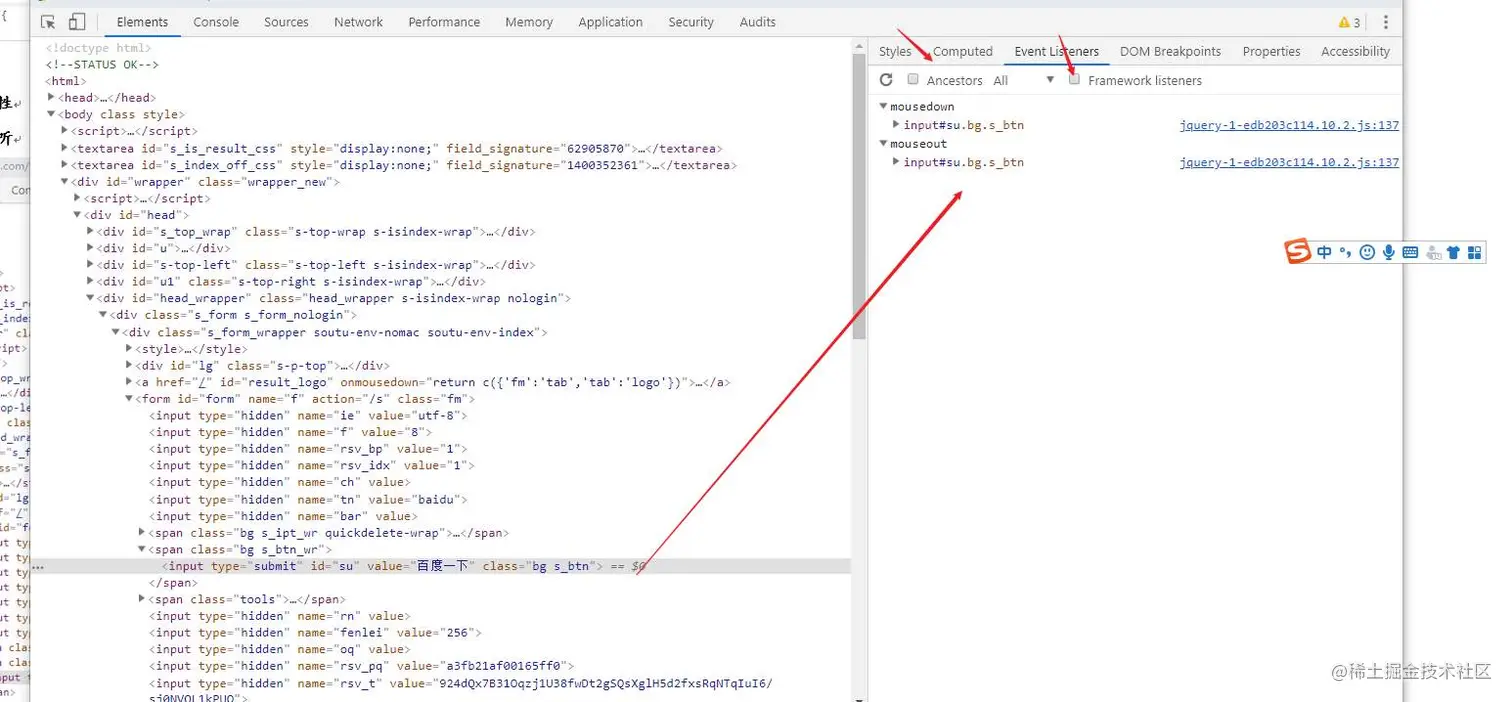Open the DevTools three-dot customize menu
Screen dimensions: 1512x702
[1386, 22]
